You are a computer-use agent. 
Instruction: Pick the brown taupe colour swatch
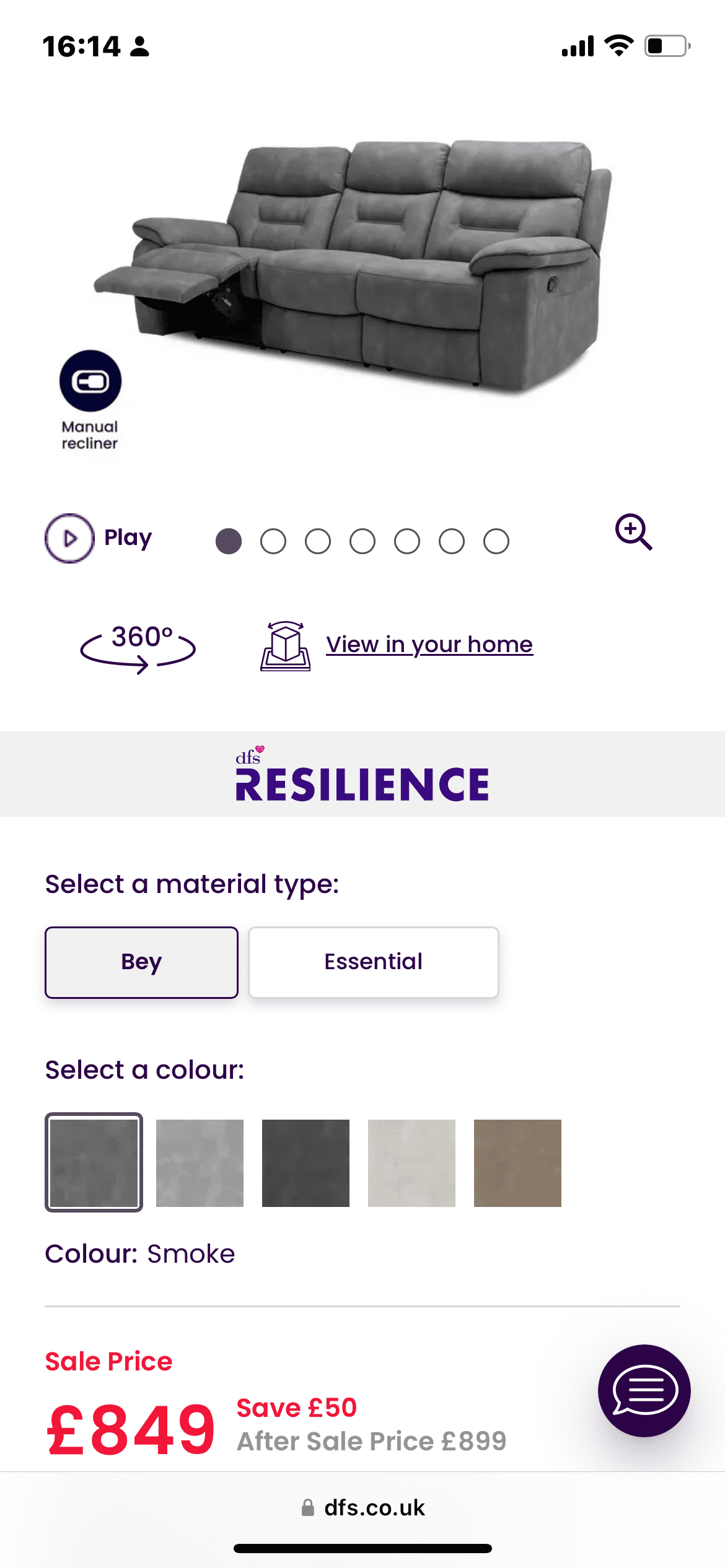coord(517,1163)
